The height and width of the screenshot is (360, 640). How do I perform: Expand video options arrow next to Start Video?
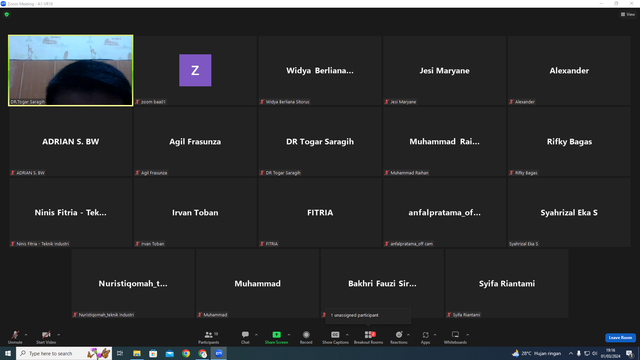click(x=58, y=335)
